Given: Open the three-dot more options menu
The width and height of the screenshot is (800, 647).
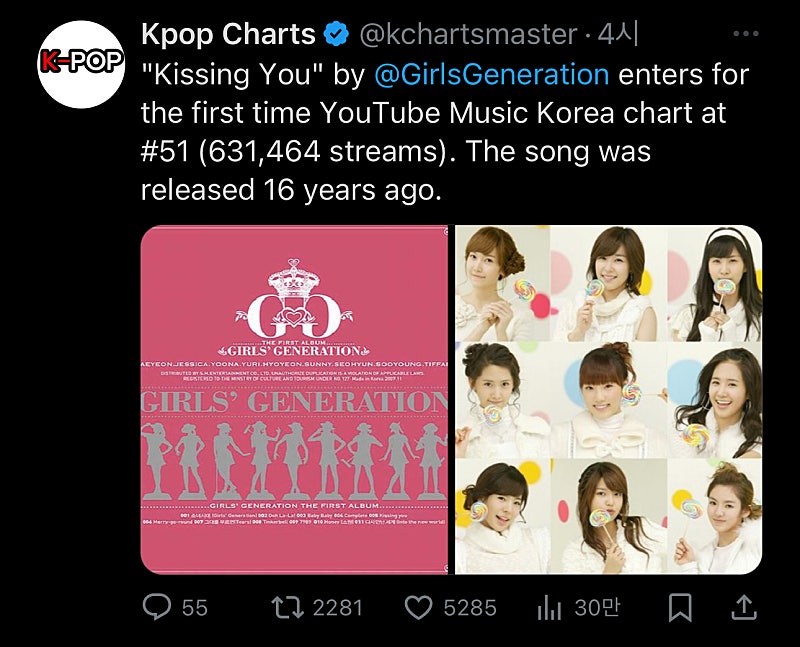Looking at the screenshot, I should tap(746, 34).
